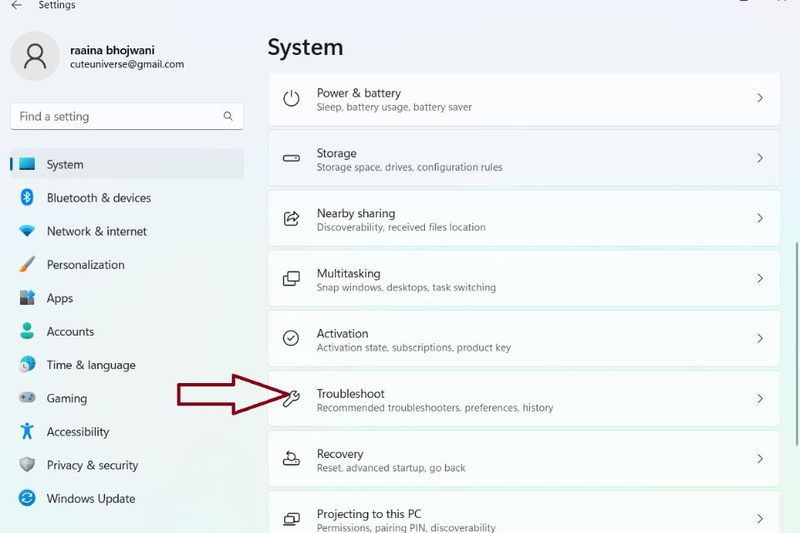Click the Recovery icon
This screenshot has width=800, height=533.
[291, 459]
